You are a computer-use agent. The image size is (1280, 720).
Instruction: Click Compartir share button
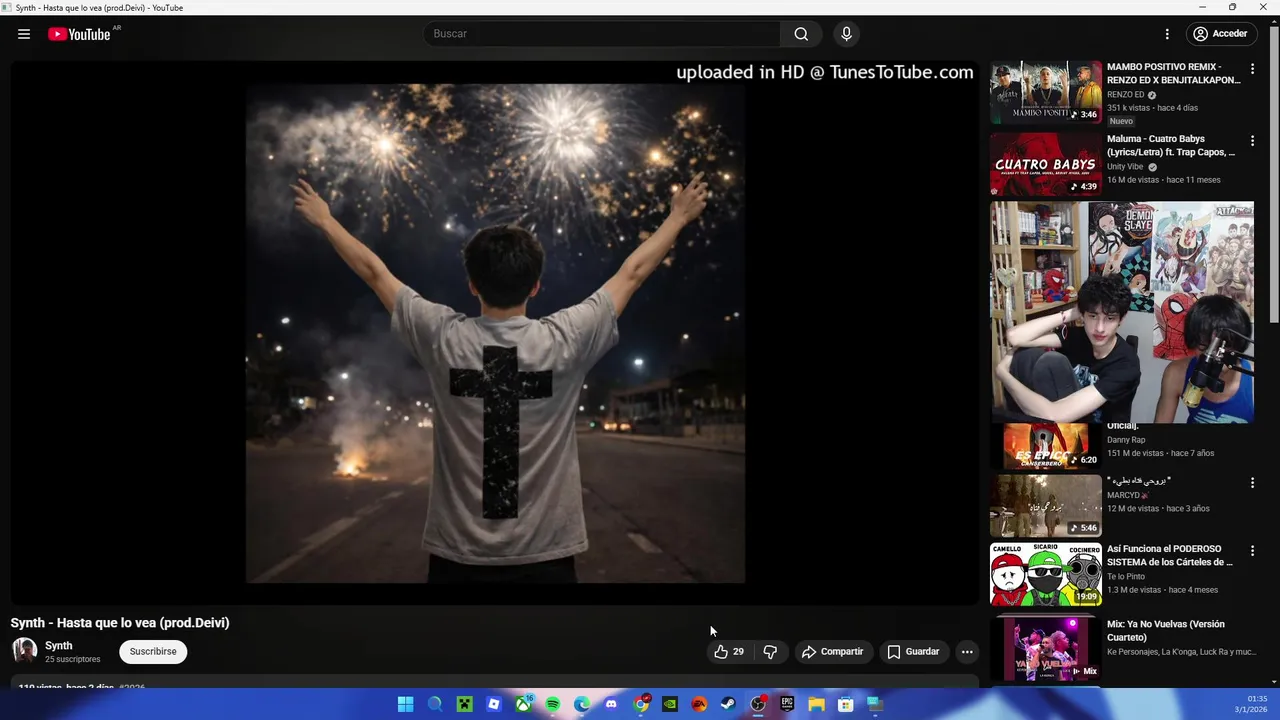coord(832,652)
